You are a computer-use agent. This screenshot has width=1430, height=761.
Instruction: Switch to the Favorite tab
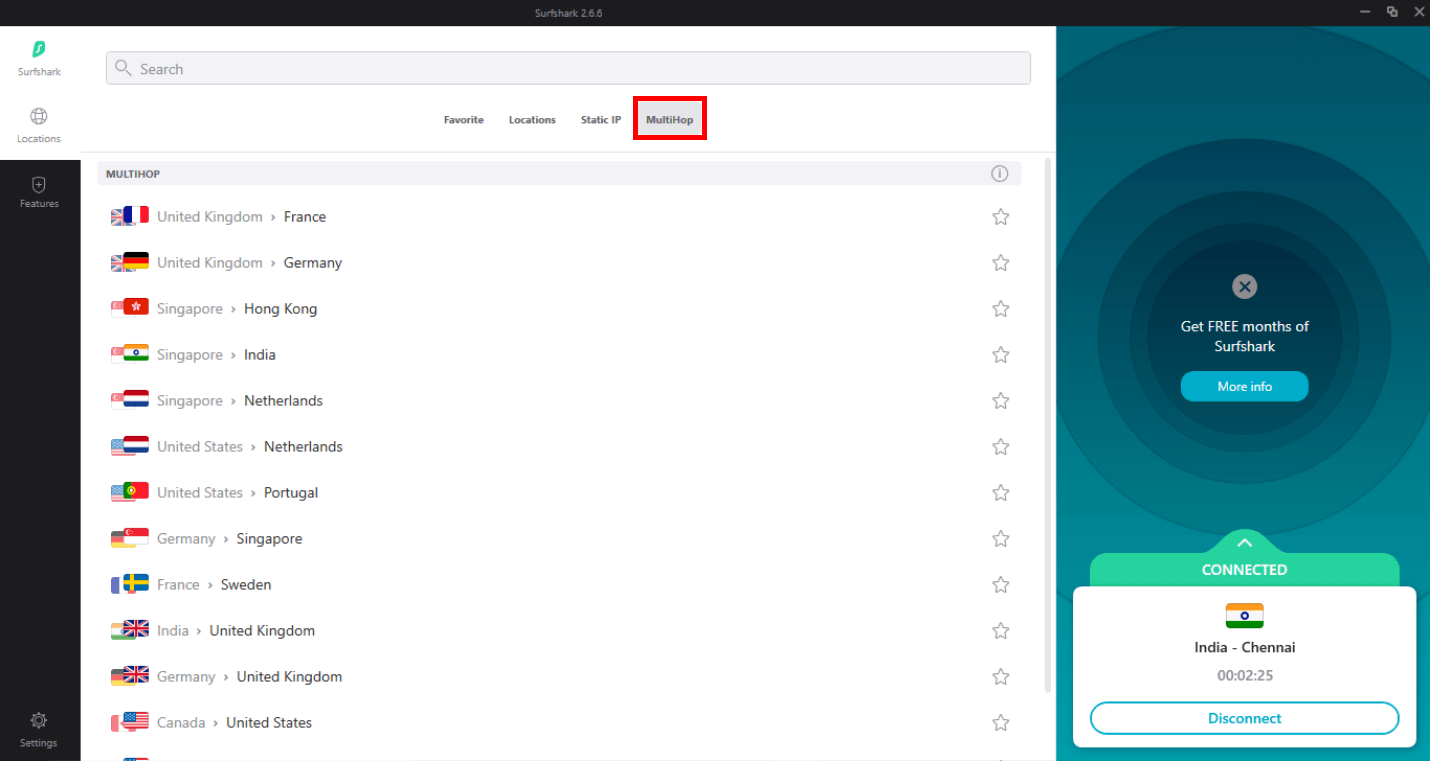(x=464, y=120)
